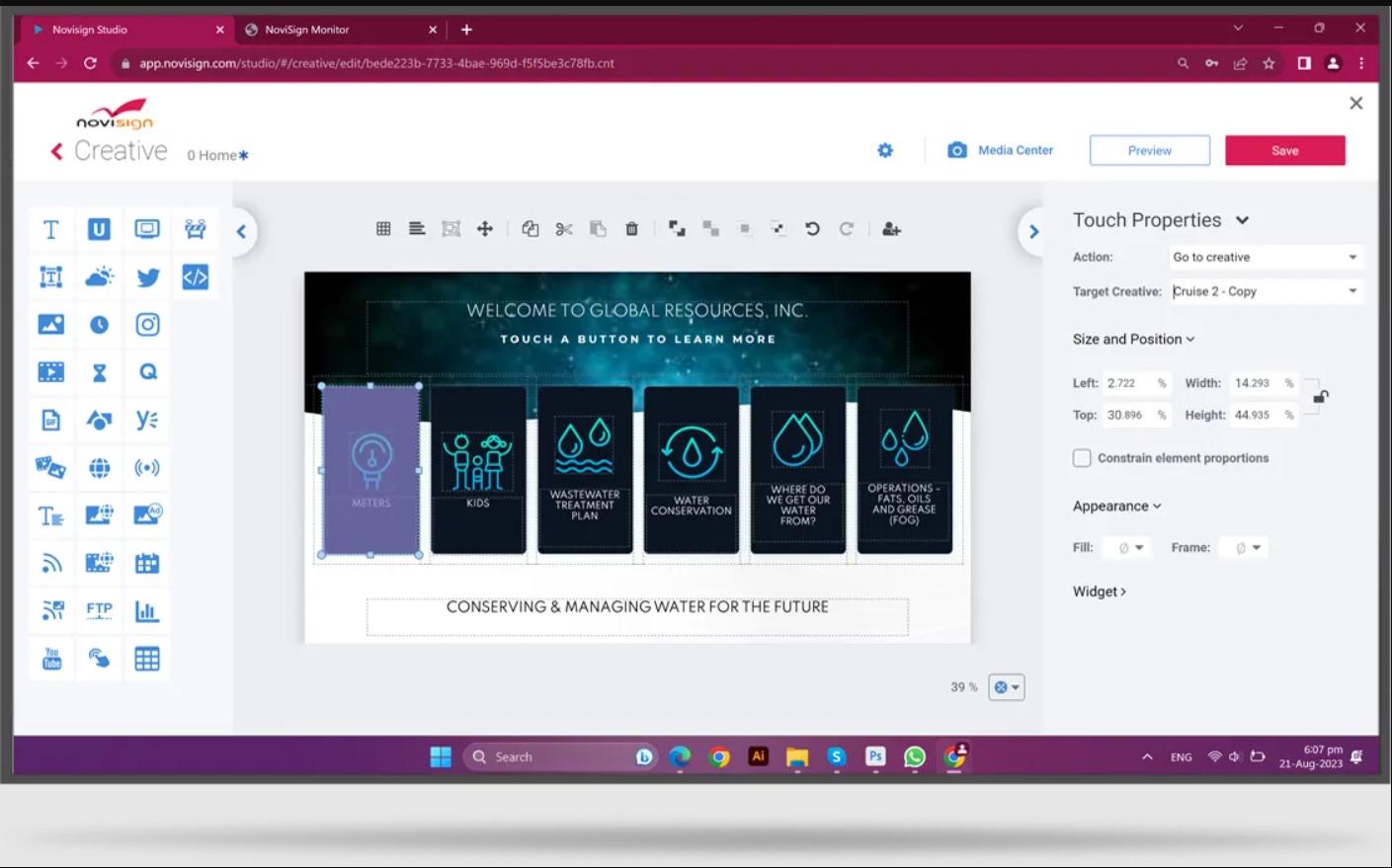
Task: Click the Preview button
Action: click(1149, 150)
